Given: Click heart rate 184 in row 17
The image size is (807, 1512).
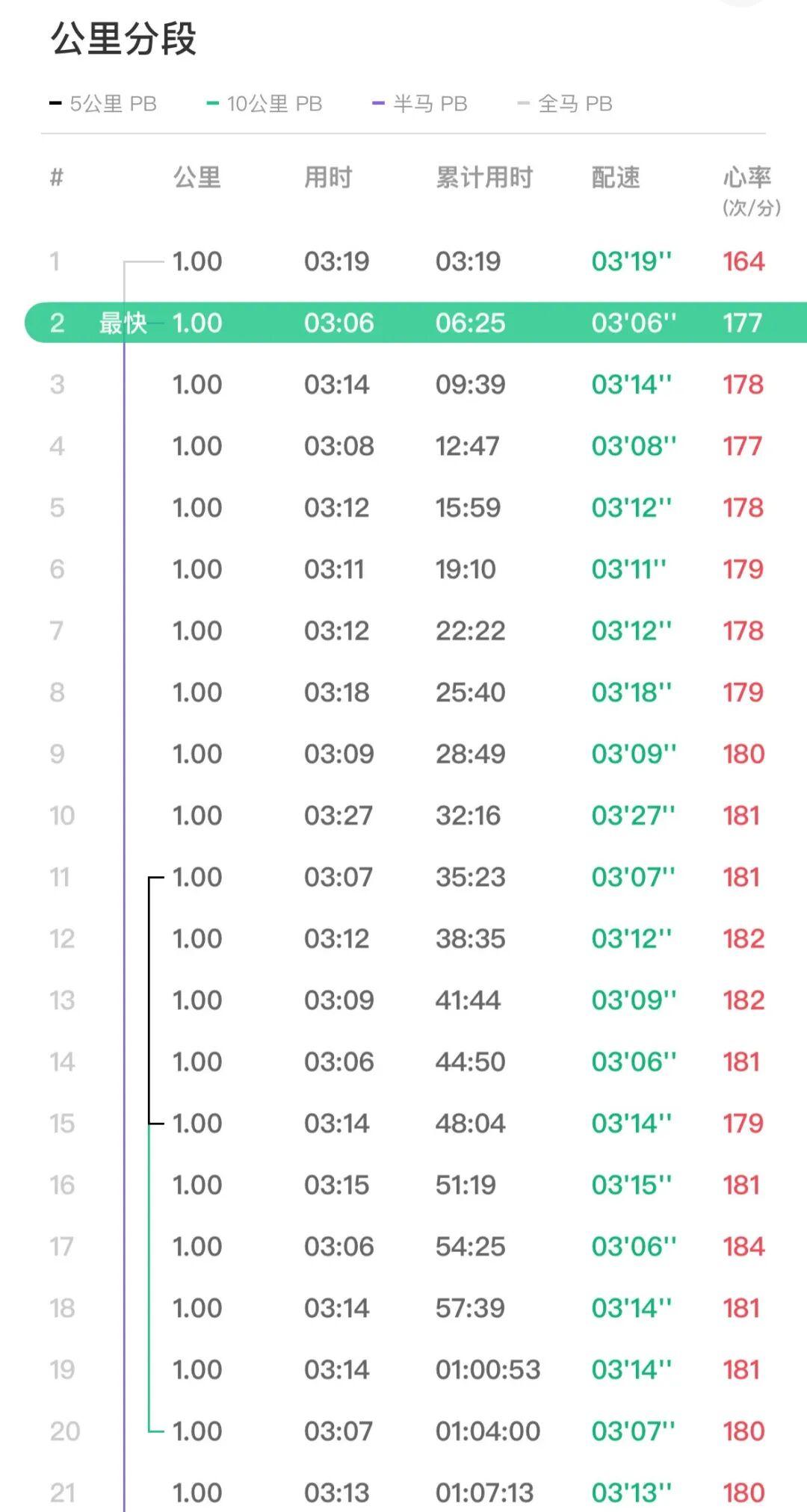Looking at the screenshot, I should pyautogui.click(x=743, y=1246).
